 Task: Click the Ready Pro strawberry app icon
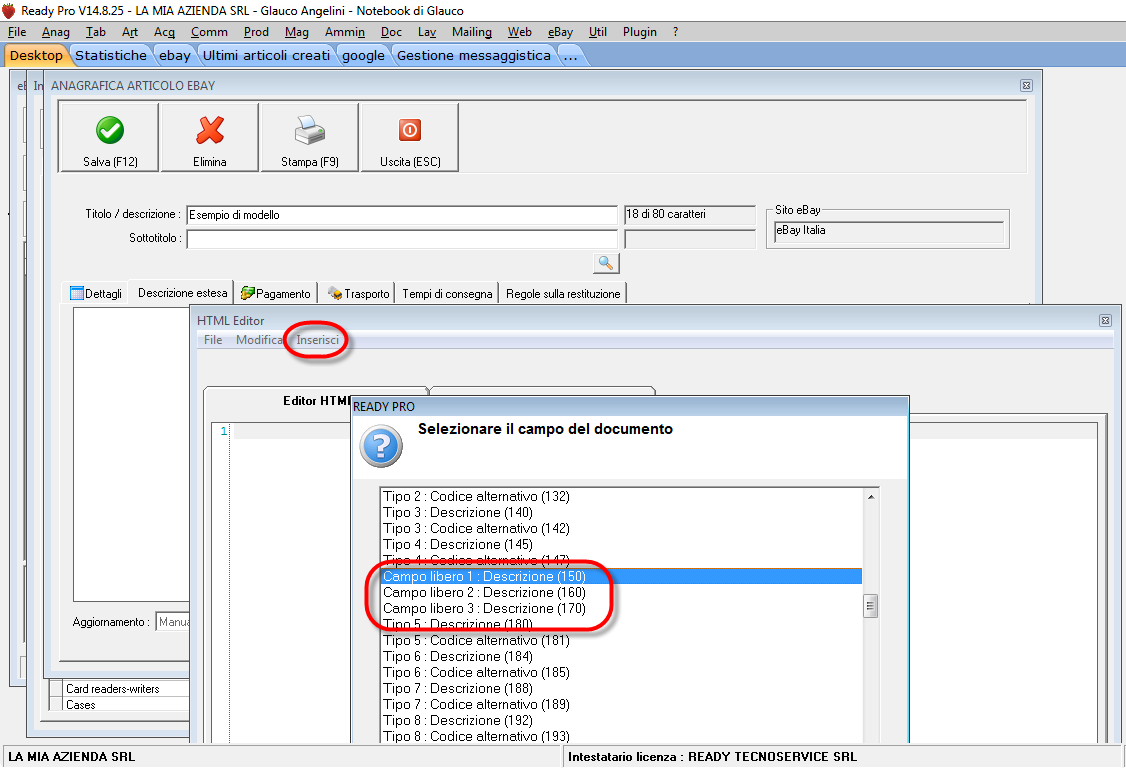9,11
